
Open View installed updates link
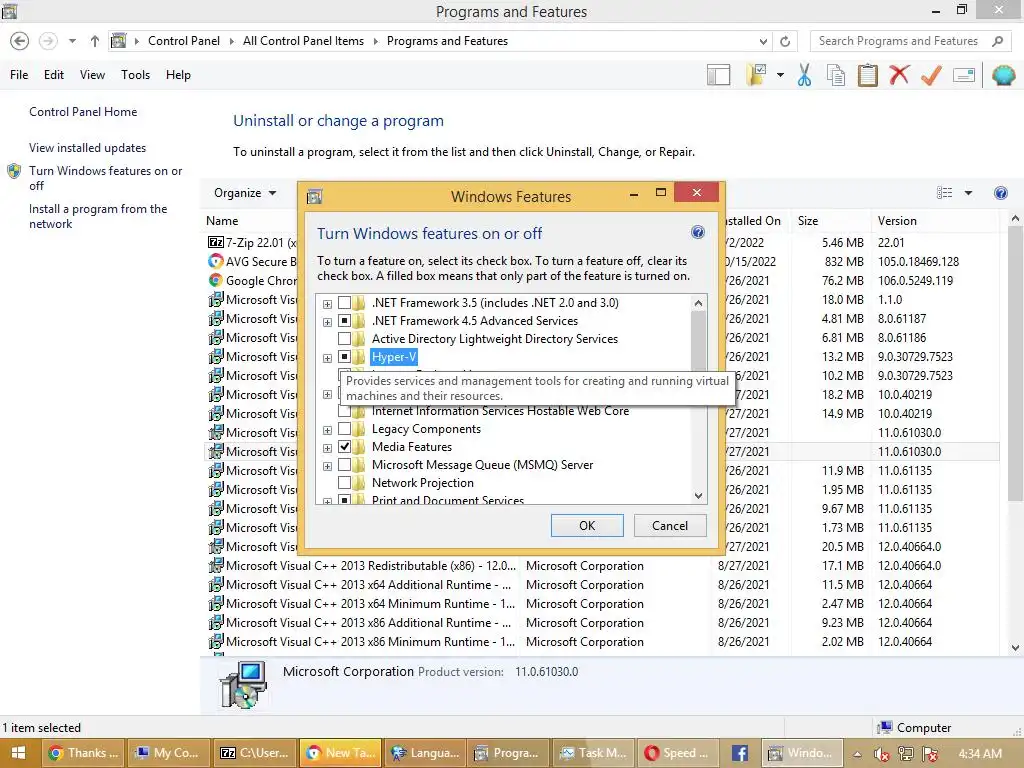[88, 148]
